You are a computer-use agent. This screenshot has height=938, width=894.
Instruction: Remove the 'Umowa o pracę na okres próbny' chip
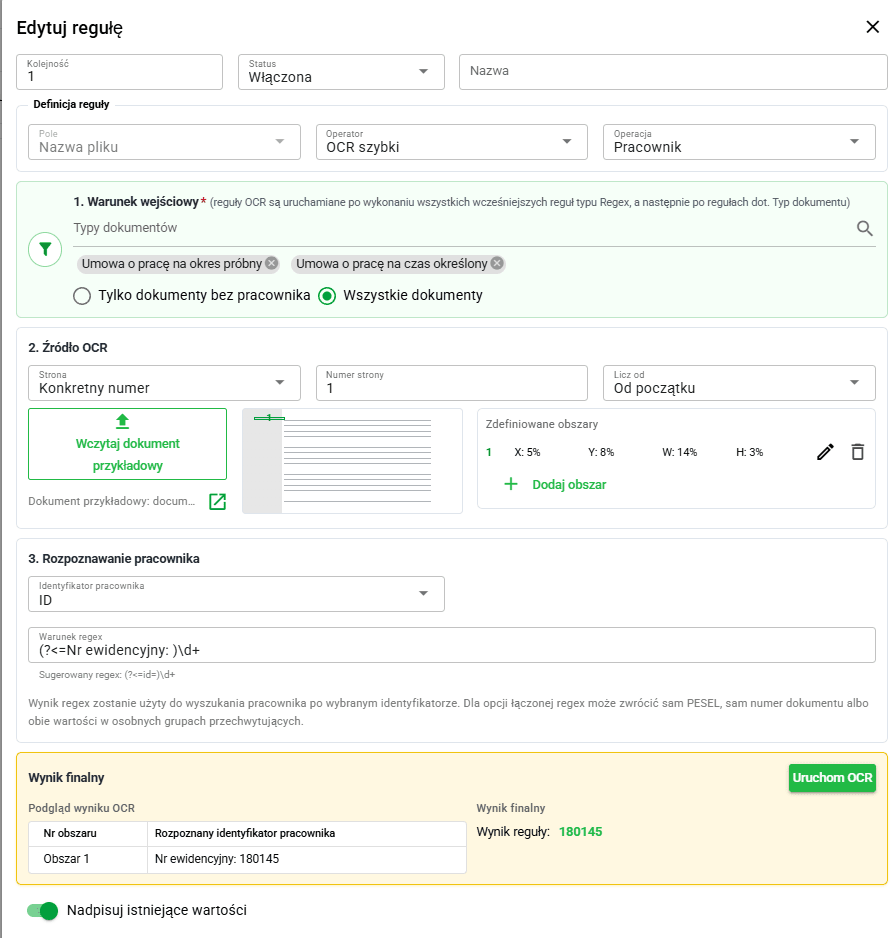point(272,263)
